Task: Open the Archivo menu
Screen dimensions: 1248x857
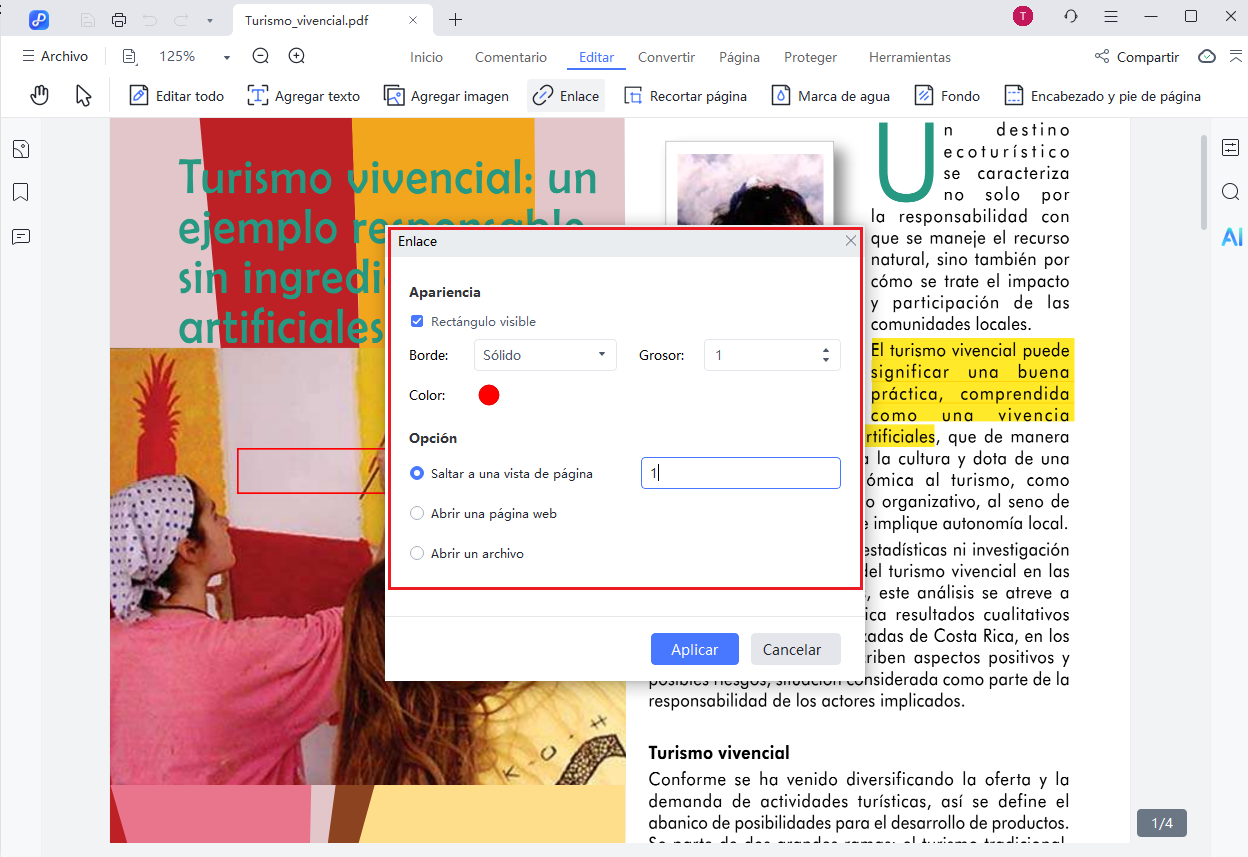Action: pos(55,57)
